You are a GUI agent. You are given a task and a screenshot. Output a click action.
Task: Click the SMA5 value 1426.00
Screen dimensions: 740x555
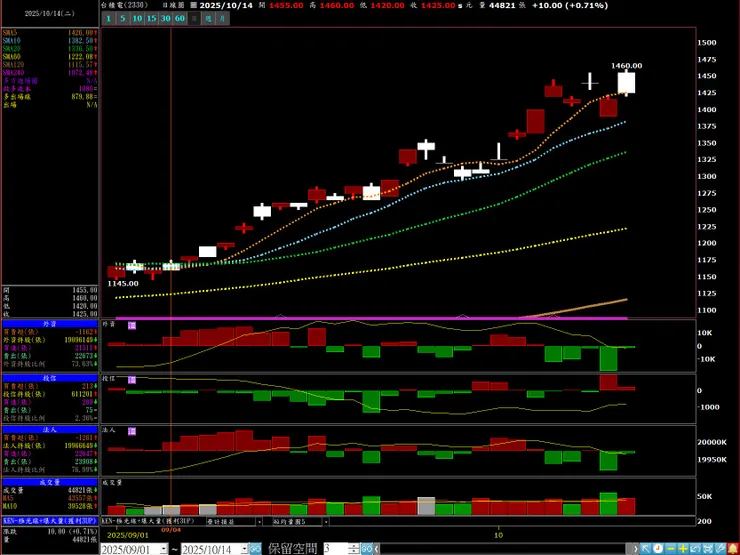point(82,33)
